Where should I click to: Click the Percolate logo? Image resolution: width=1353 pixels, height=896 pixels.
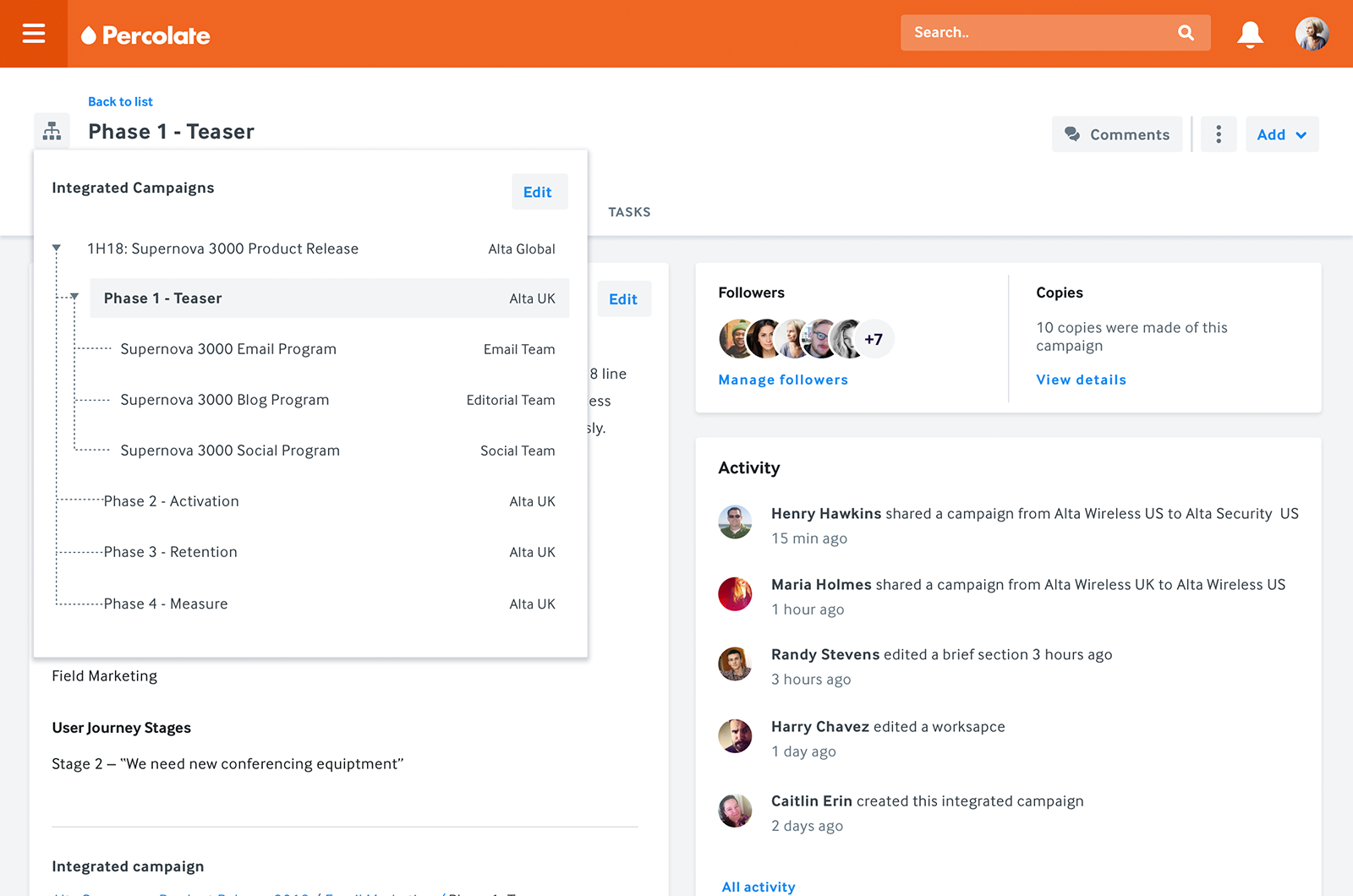tap(145, 36)
